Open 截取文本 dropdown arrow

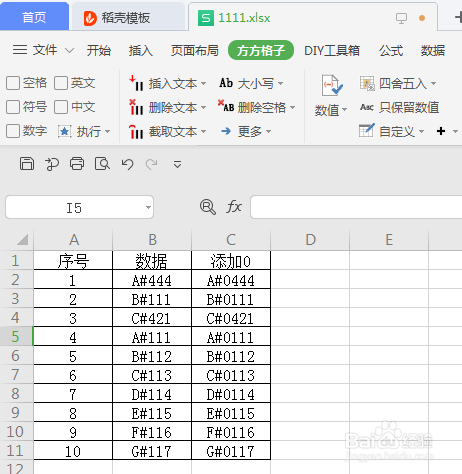coord(203,132)
